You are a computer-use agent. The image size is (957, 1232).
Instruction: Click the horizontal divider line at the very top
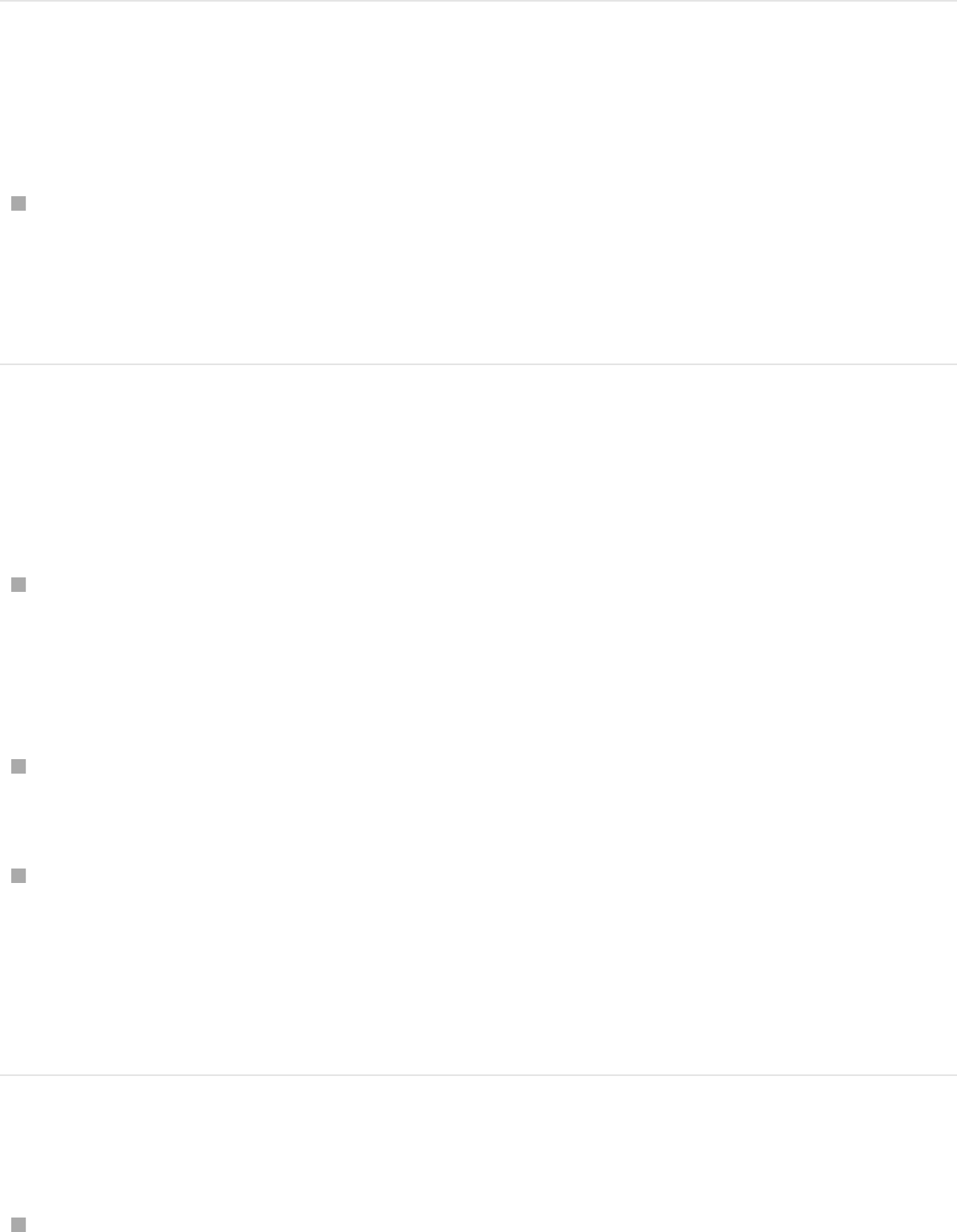coord(478,1)
